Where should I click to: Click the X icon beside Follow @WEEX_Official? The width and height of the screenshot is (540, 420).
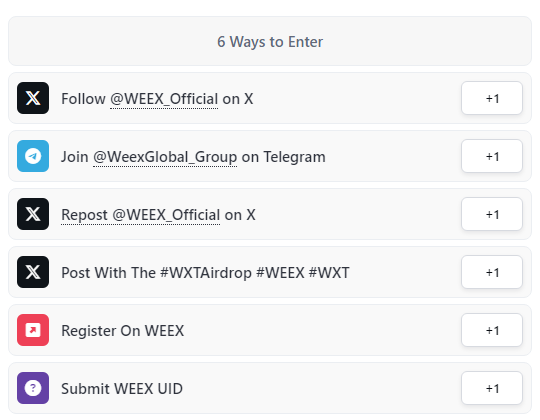pyautogui.click(x=33, y=98)
